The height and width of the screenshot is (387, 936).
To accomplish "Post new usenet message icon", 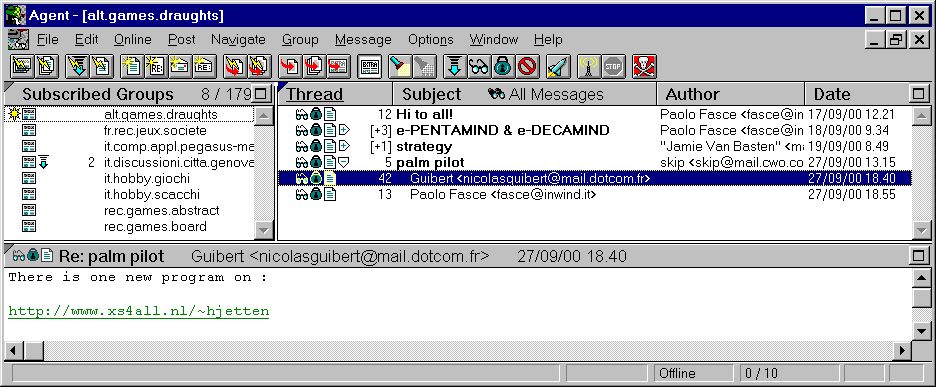I will click(133, 66).
